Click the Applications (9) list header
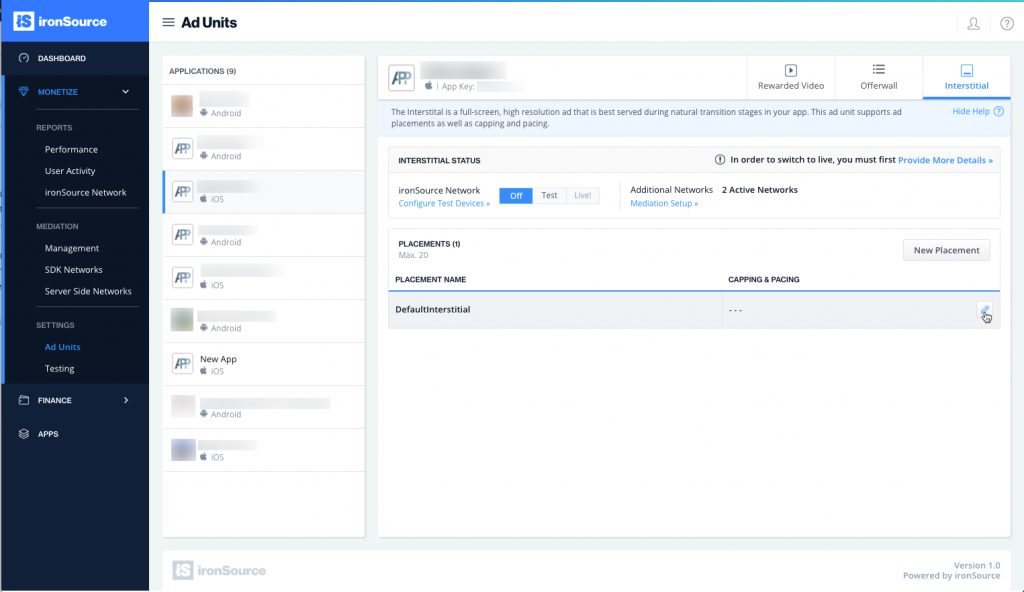This screenshot has height=592, width=1024. click(x=202, y=71)
